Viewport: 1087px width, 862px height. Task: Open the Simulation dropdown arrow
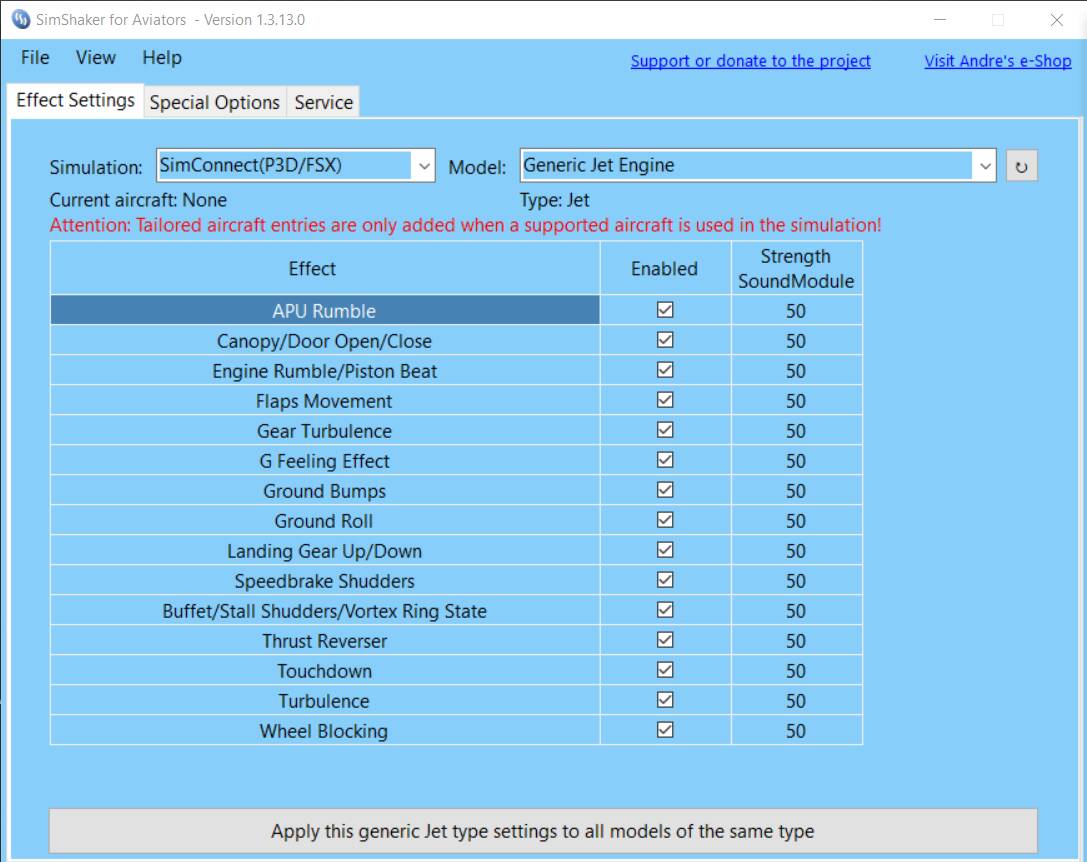click(424, 166)
